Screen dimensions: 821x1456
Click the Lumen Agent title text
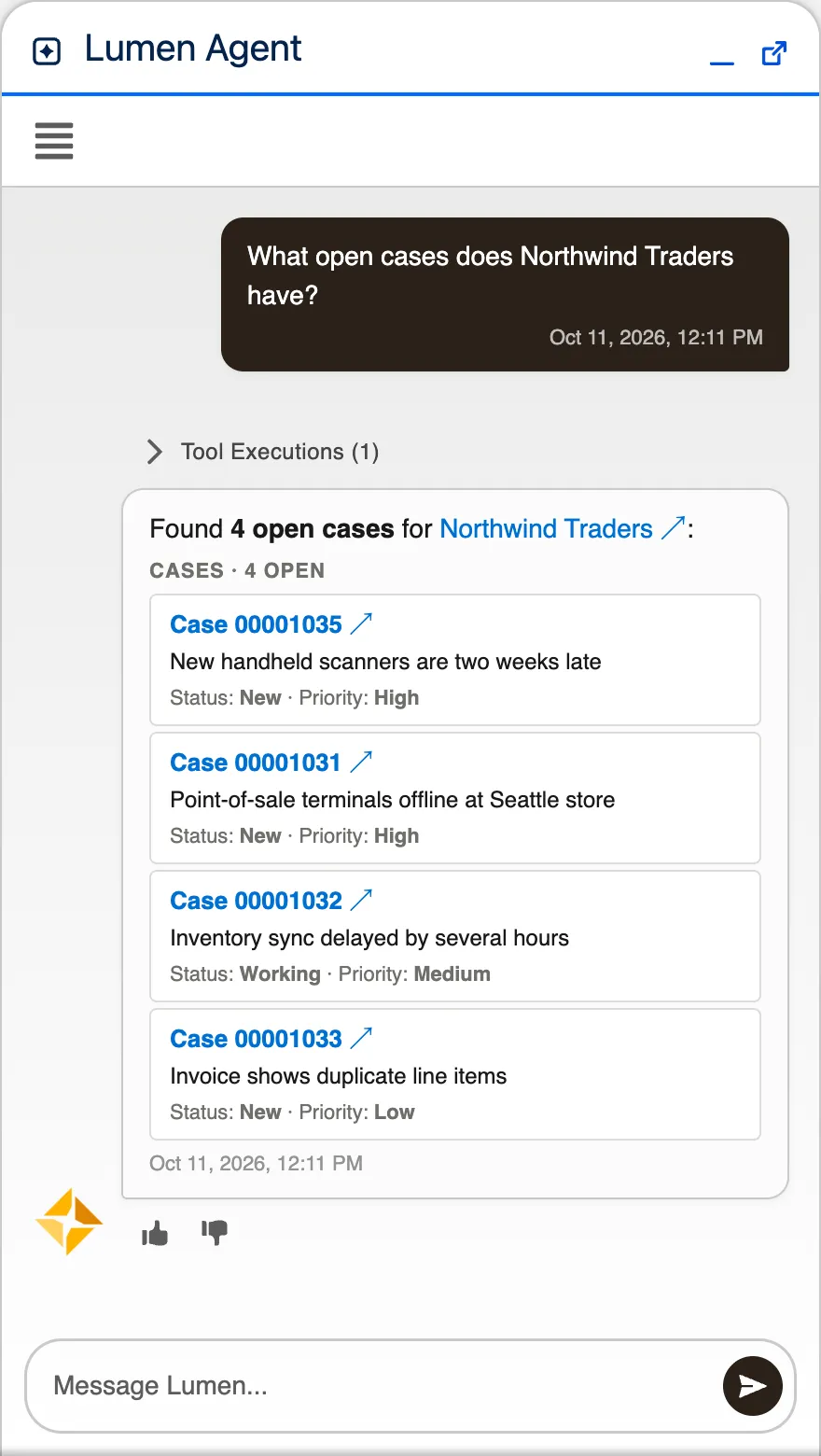[x=193, y=49]
